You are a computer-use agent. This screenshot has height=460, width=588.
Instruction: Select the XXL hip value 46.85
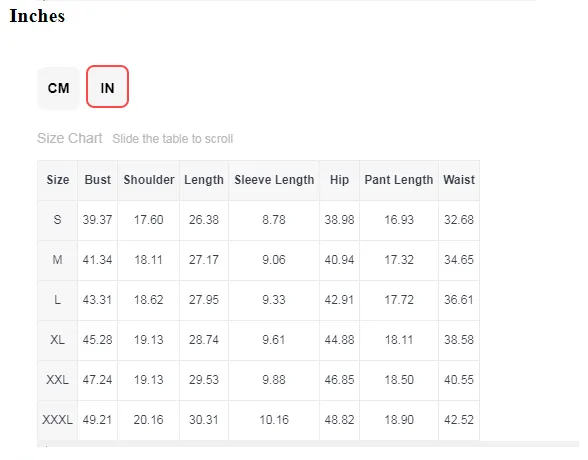tap(339, 380)
